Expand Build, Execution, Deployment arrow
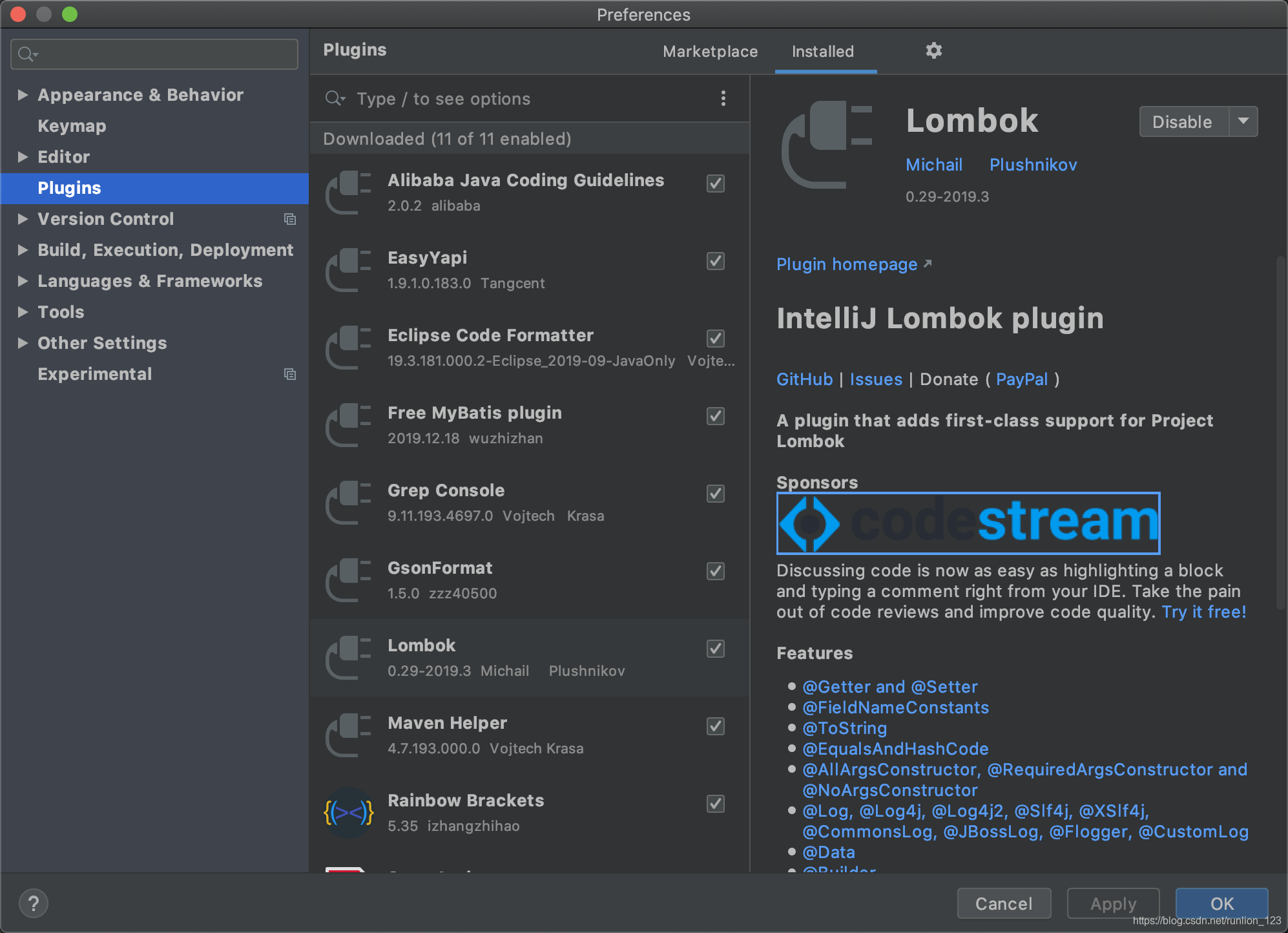The height and width of the screenshot is (933, 1288). point(23,250)
